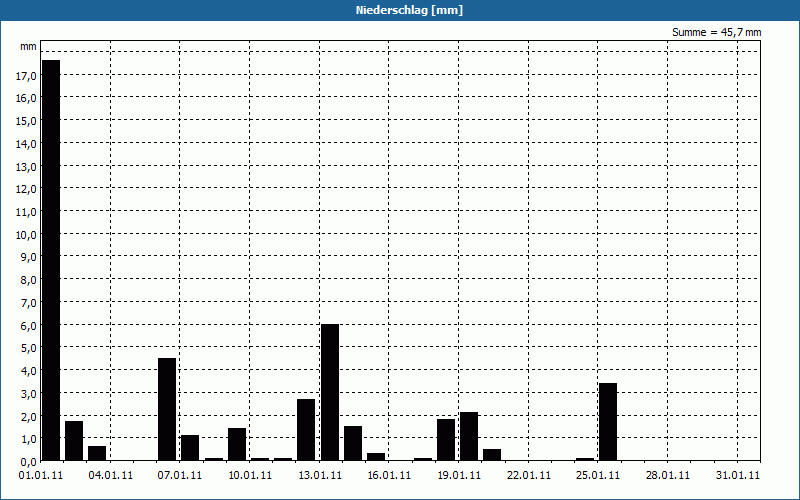Select the 15,0 y-axis label
The width and height of the screenshot is (800, 500).
coord(26,121)
